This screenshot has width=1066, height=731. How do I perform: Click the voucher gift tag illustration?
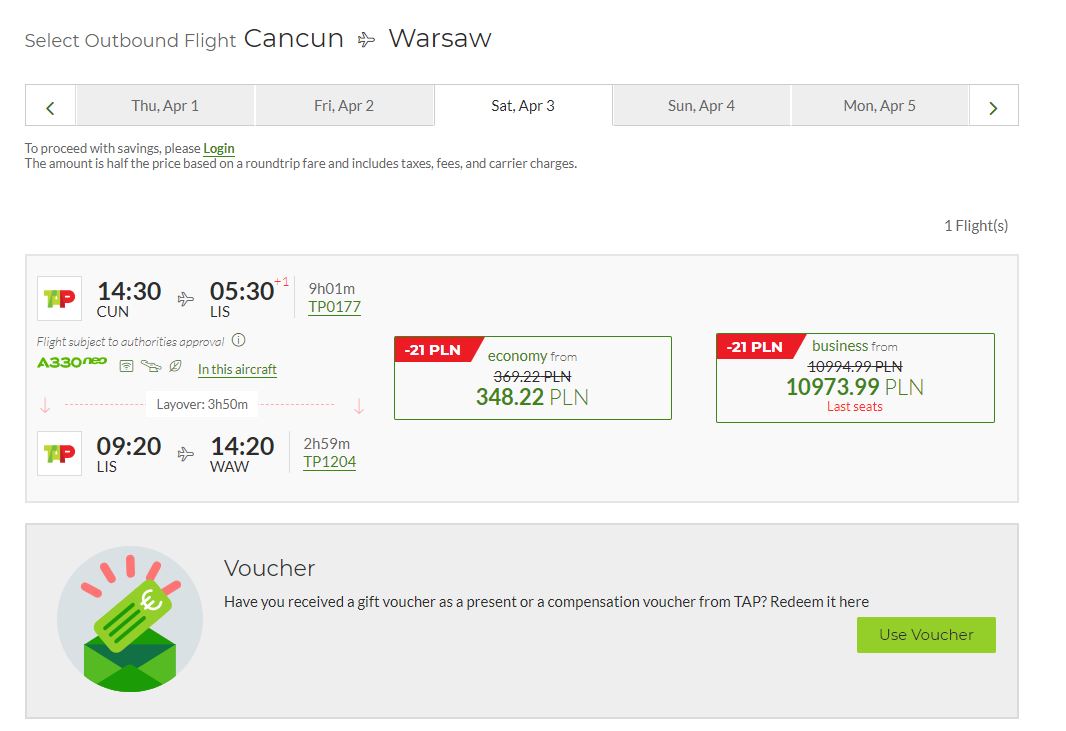click(130, 619)
